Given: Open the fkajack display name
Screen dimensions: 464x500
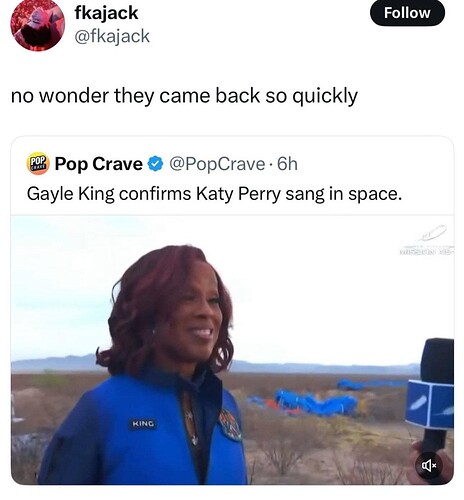Looking at the screenshot, I should click(x=106, y=13).
